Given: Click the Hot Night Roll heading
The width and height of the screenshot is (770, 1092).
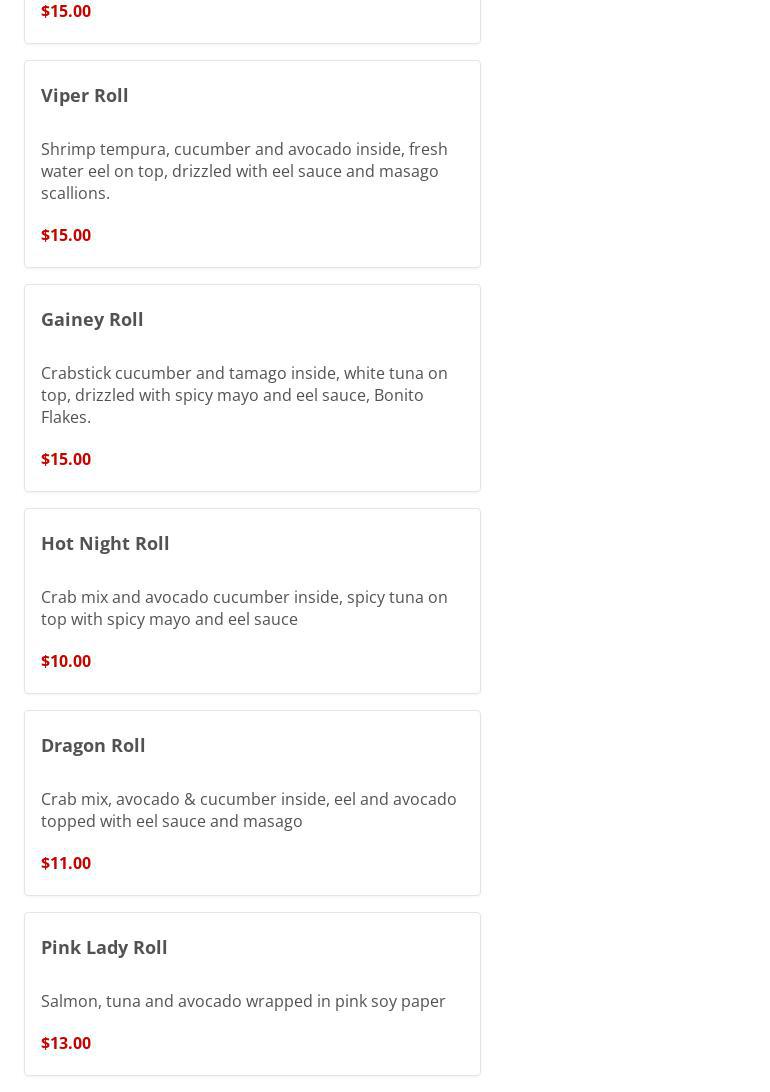Looking at the screenshot, I should [x=105, y=543].
